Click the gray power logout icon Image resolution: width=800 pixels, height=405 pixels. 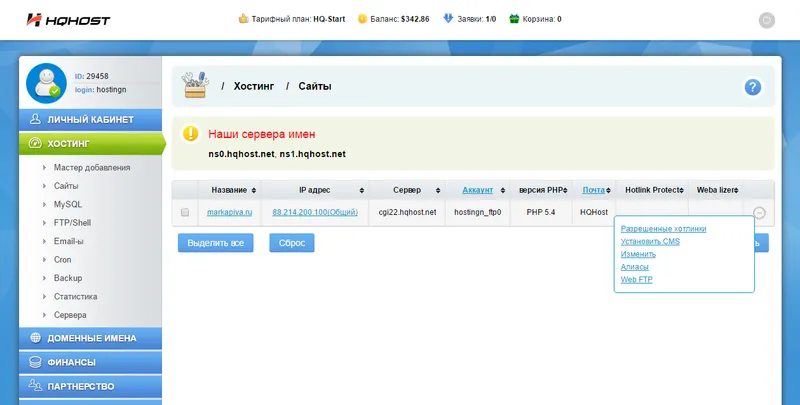tap(766, 20)
